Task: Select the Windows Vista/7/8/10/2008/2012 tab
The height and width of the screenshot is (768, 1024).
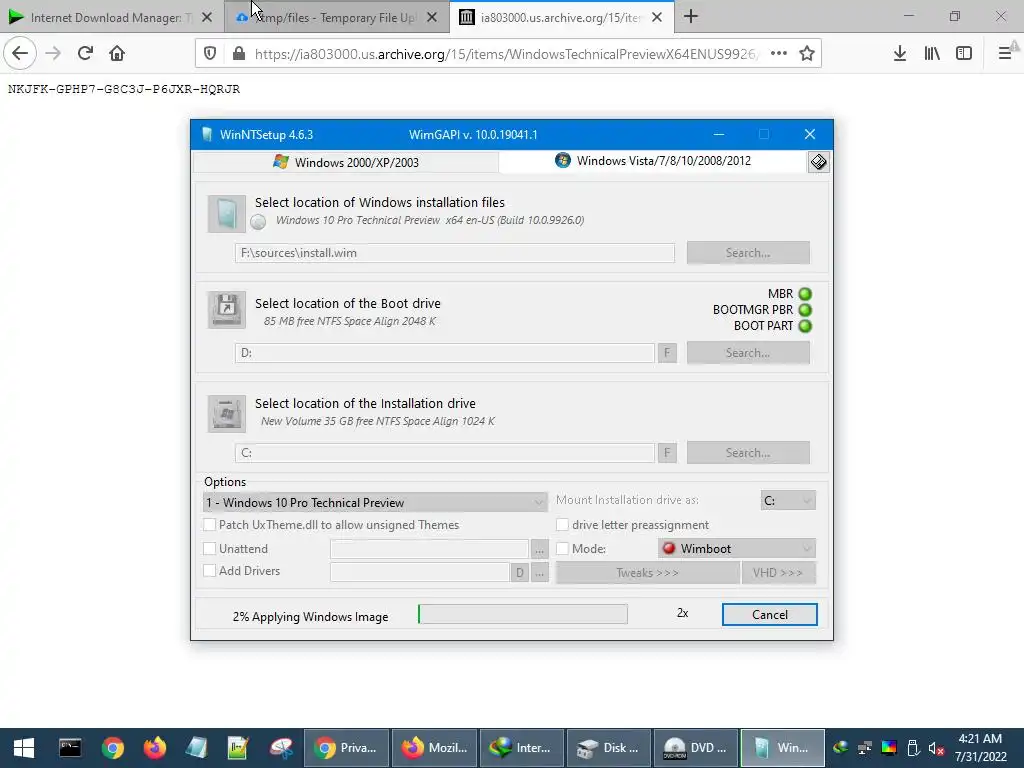Action: tap(653, 161)
